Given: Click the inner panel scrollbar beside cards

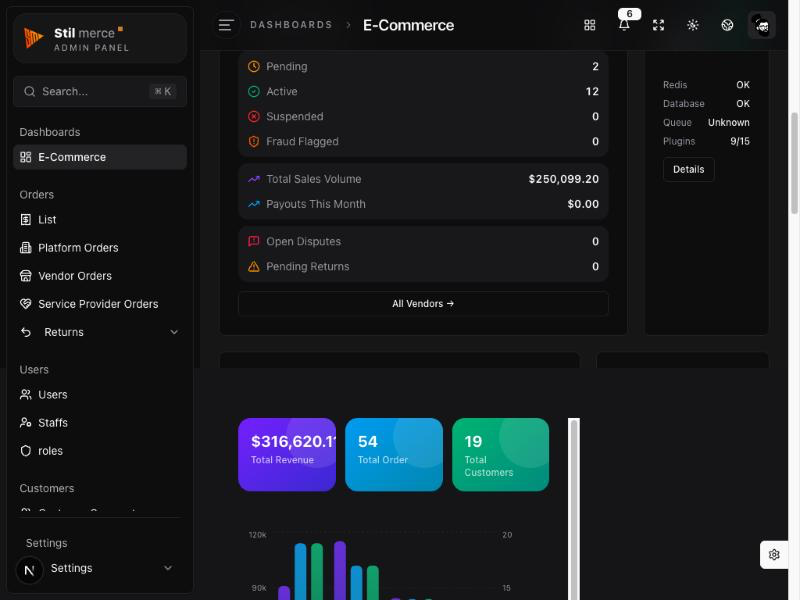Looking at the screenshot, I should 574,509.
